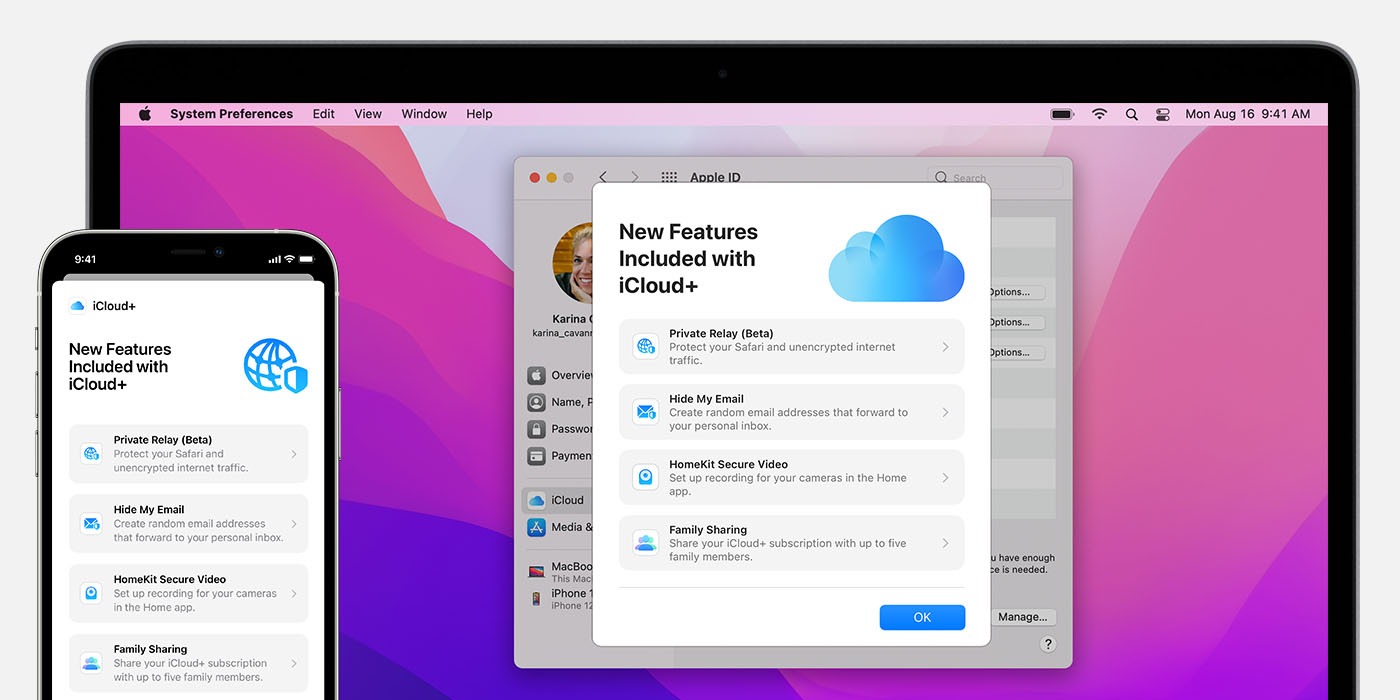Click the Manage... button
The height and width of the screenshot is (700, 1400).
[x=1024, y=617]
